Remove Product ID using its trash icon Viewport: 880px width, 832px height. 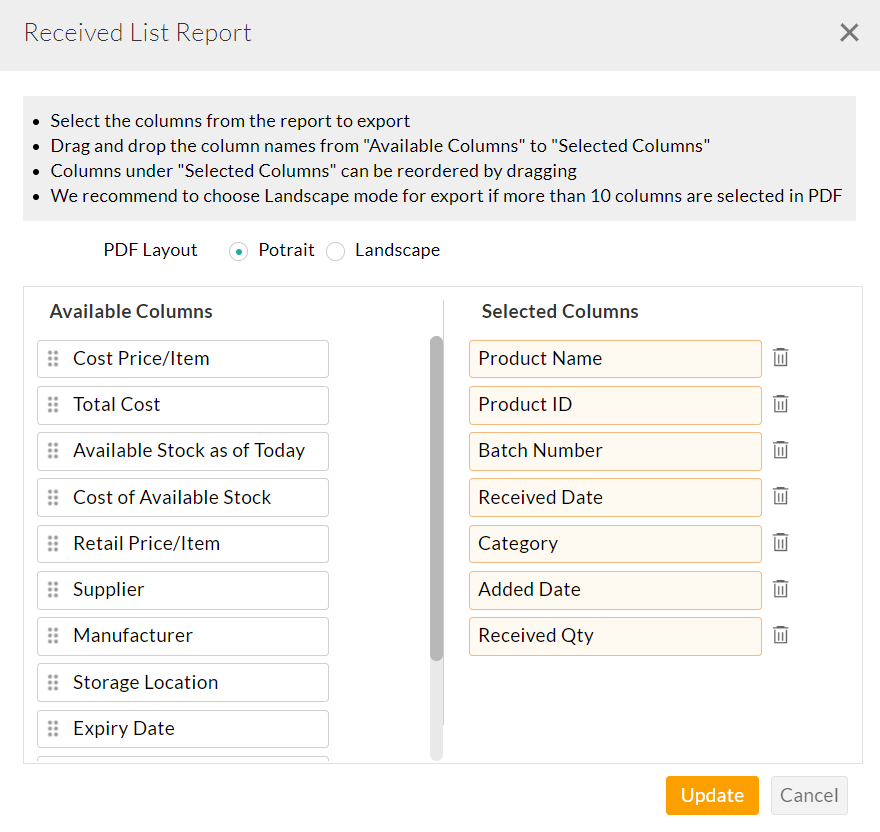(x=780, y=404)
